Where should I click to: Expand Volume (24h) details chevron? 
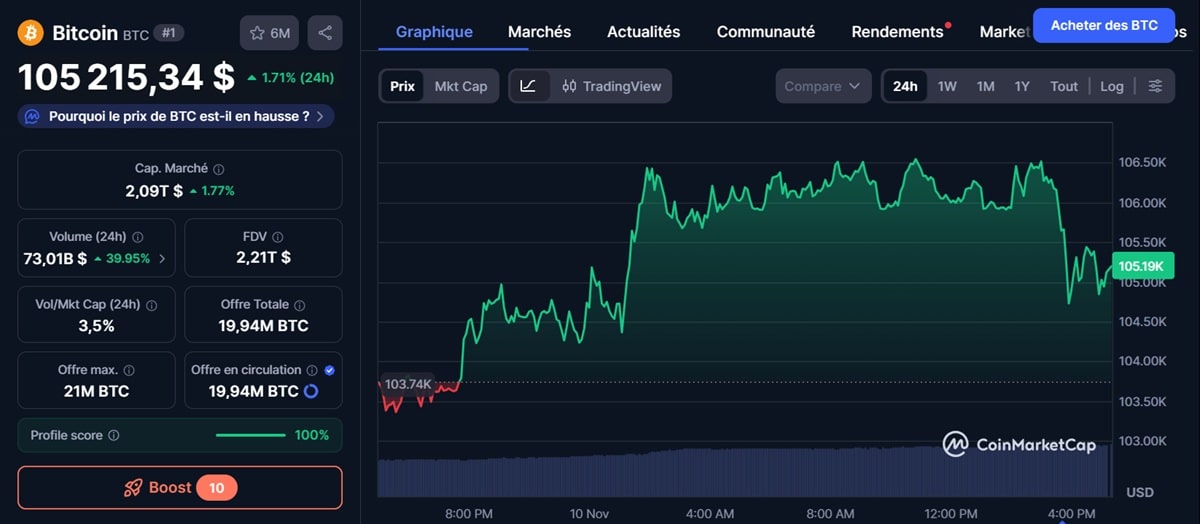162,259
